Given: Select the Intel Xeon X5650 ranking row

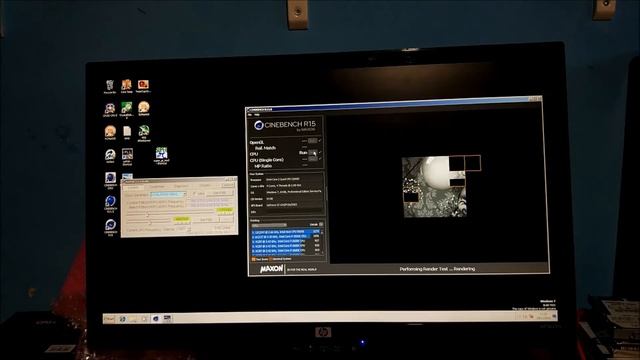Looking at the screenshot, I should (x=285, y=232).
